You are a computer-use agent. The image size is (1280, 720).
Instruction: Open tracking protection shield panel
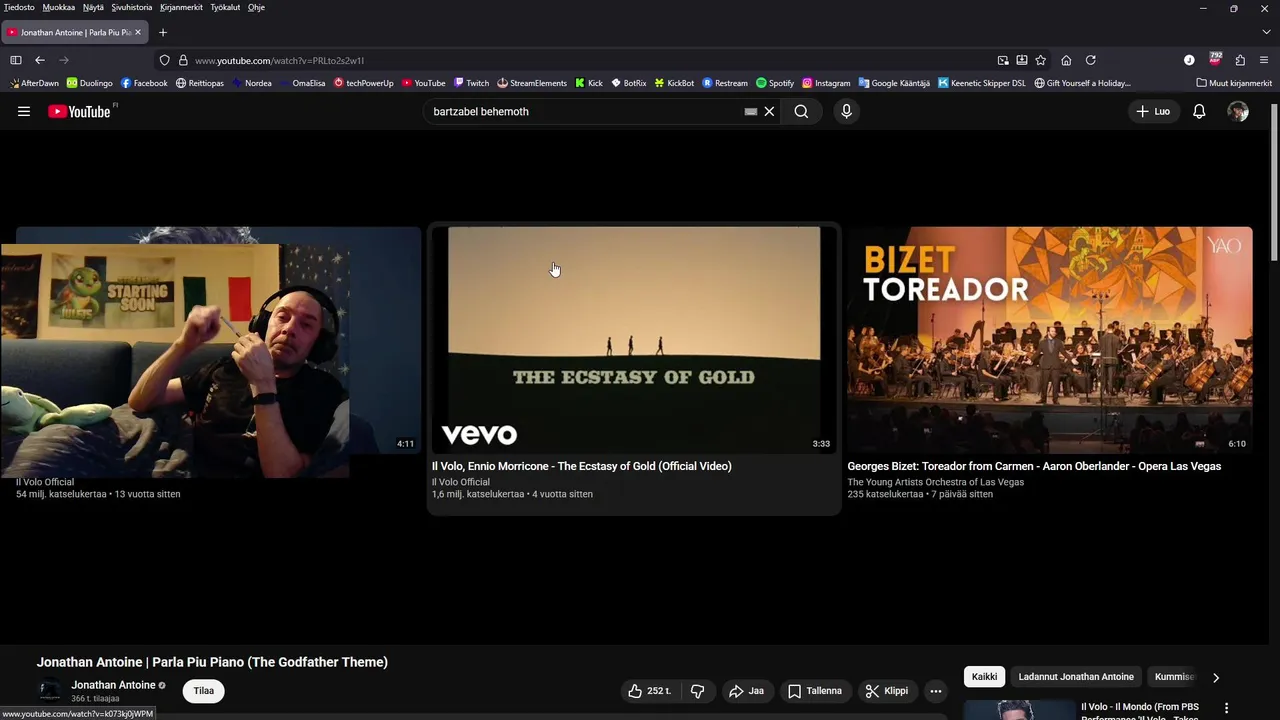(165, 60)
